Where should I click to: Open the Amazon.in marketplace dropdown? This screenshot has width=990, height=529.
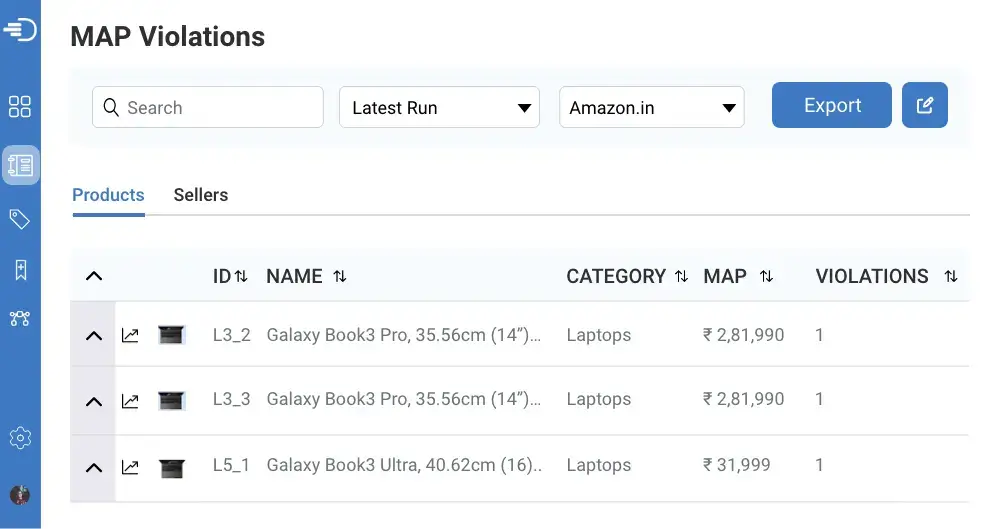tap(651, 108)
